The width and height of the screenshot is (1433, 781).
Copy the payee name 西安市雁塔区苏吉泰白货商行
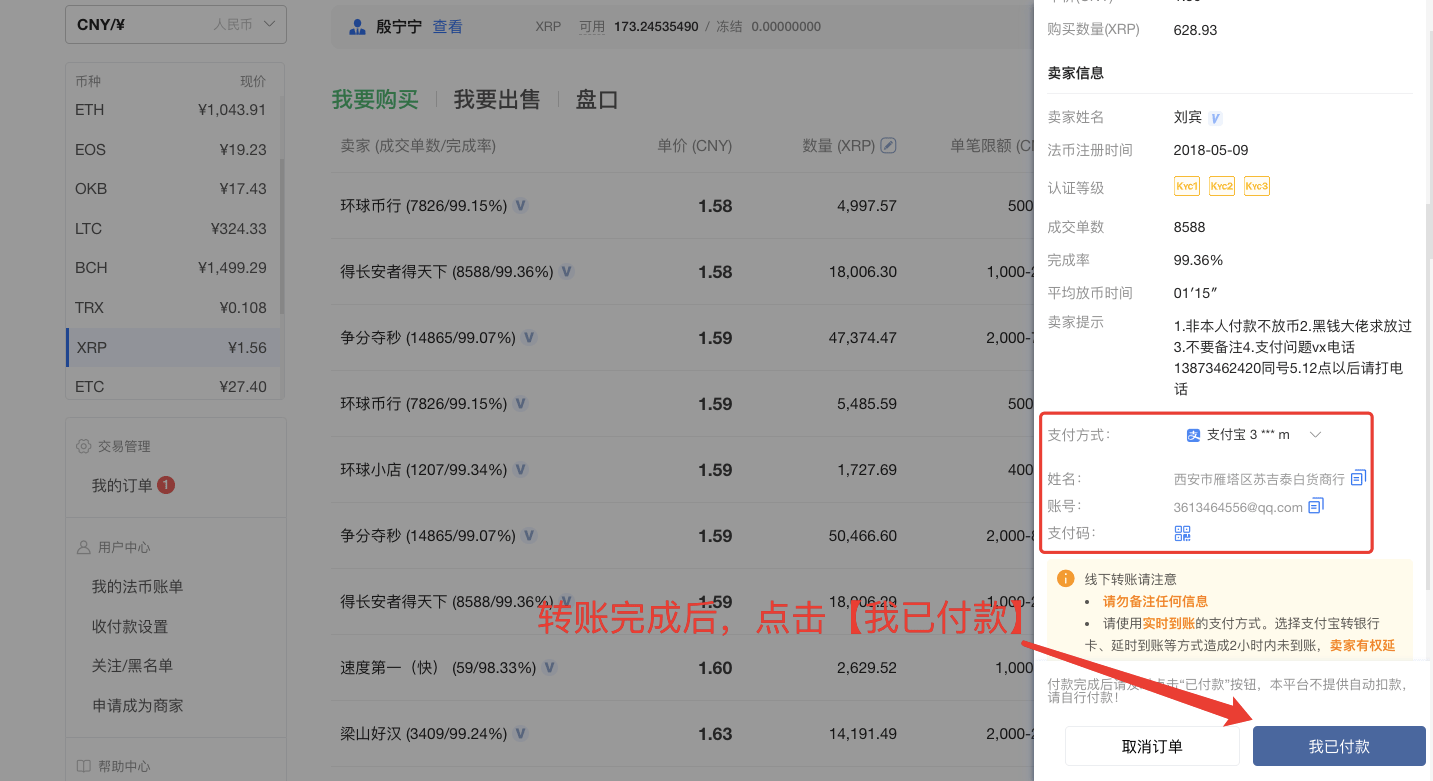pyautogui.click(x=1358, y=478)
